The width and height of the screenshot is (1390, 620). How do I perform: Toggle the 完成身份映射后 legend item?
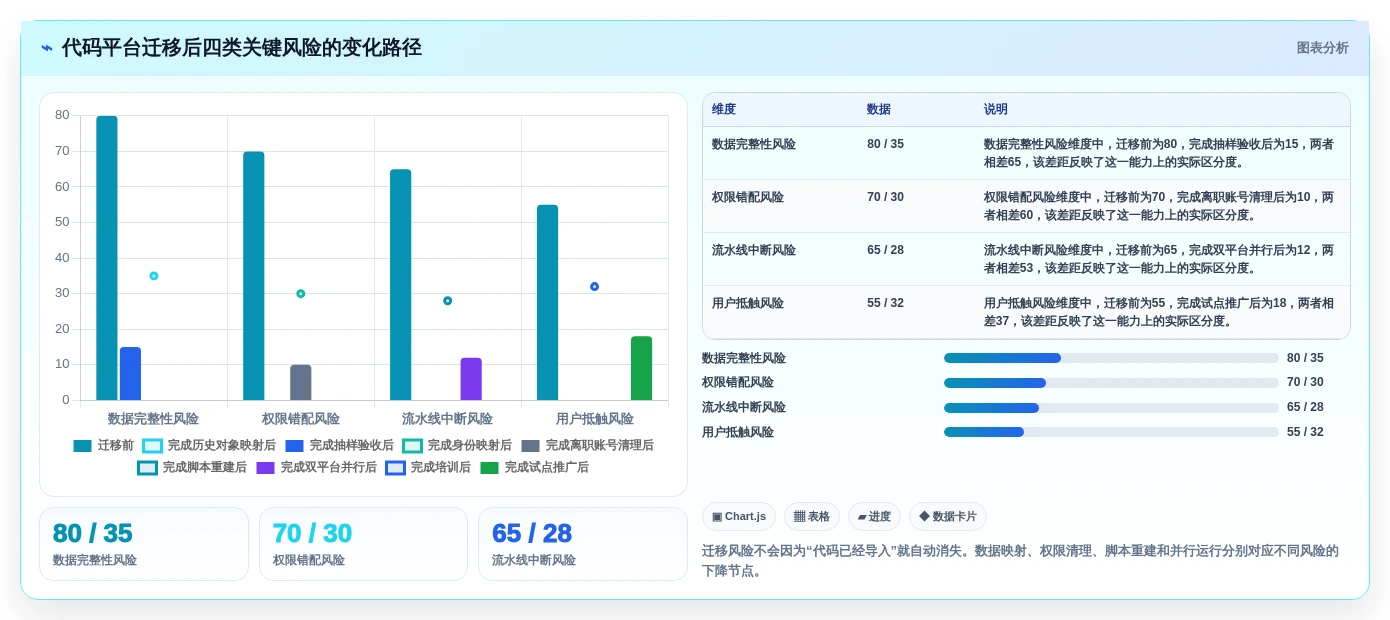click(457, 445)
